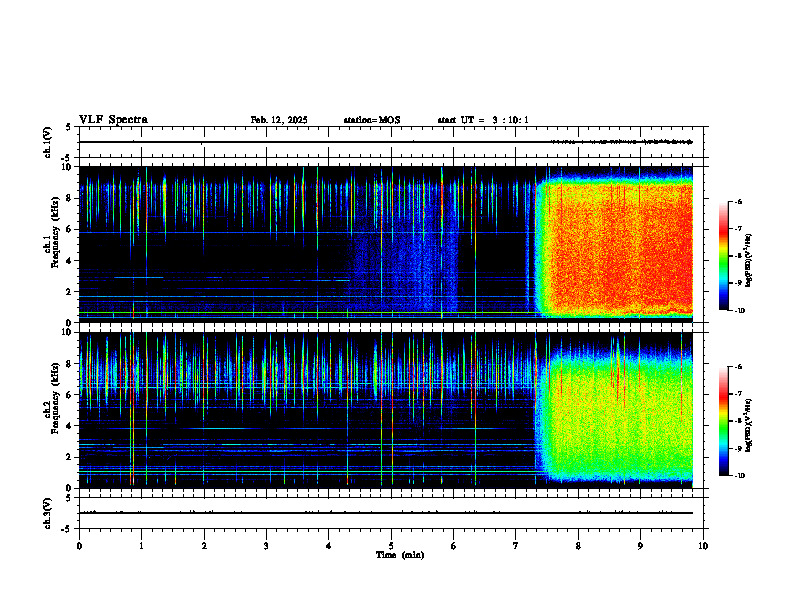
Task: Click the "ch.3(V)" axis label
Action: click(47, 513)
